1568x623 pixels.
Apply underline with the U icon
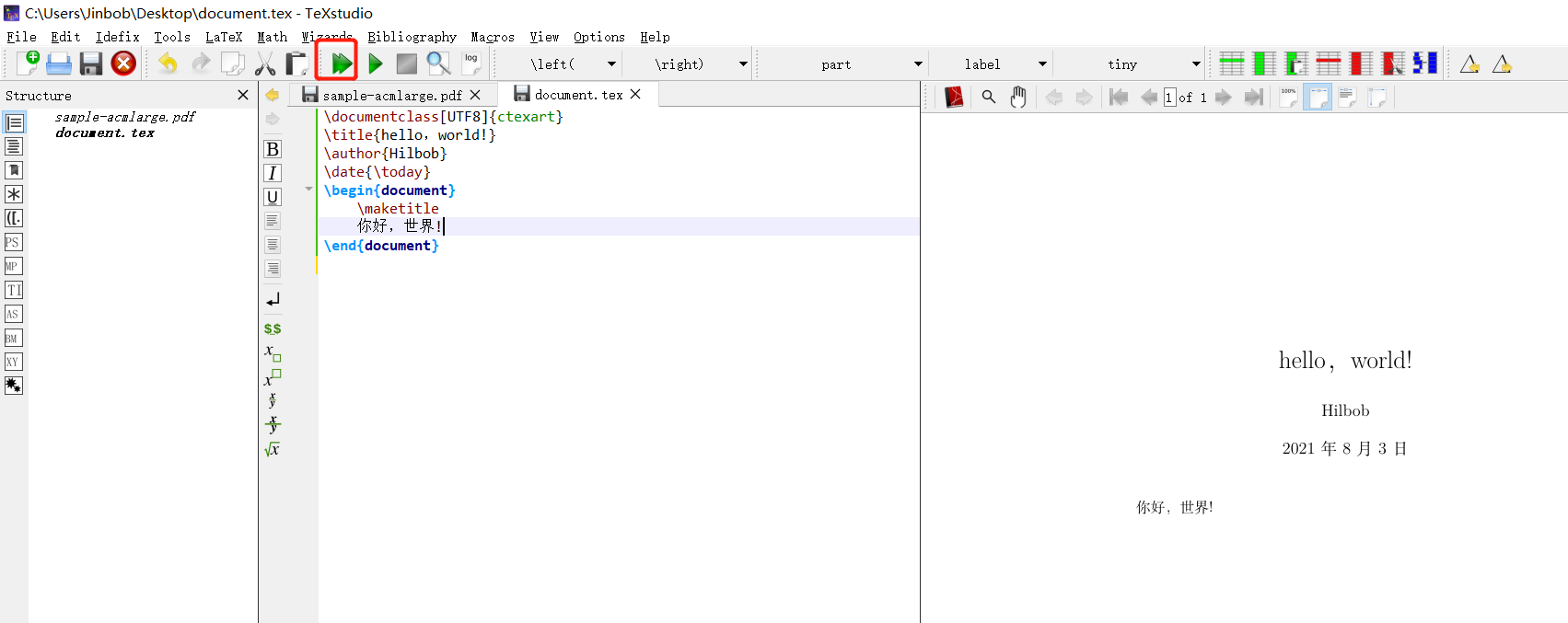[273, 197]
